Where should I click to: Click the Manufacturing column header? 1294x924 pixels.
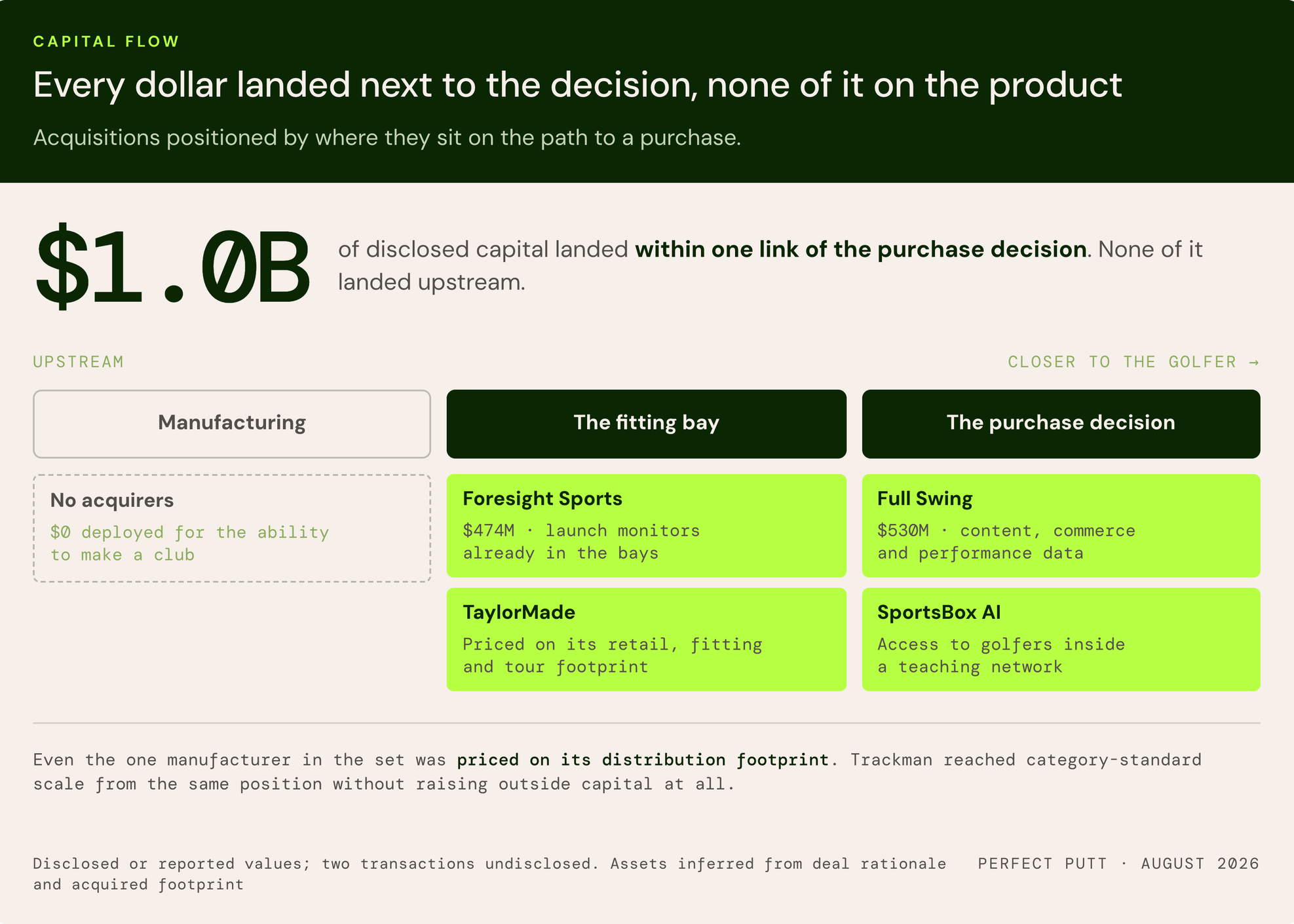click(232, 424)
